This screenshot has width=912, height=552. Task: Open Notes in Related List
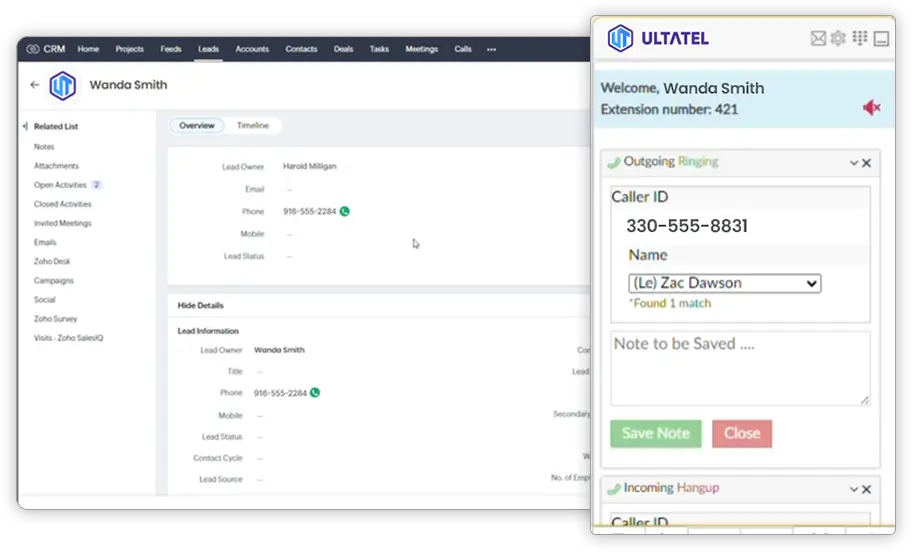[x=44, y=147]
